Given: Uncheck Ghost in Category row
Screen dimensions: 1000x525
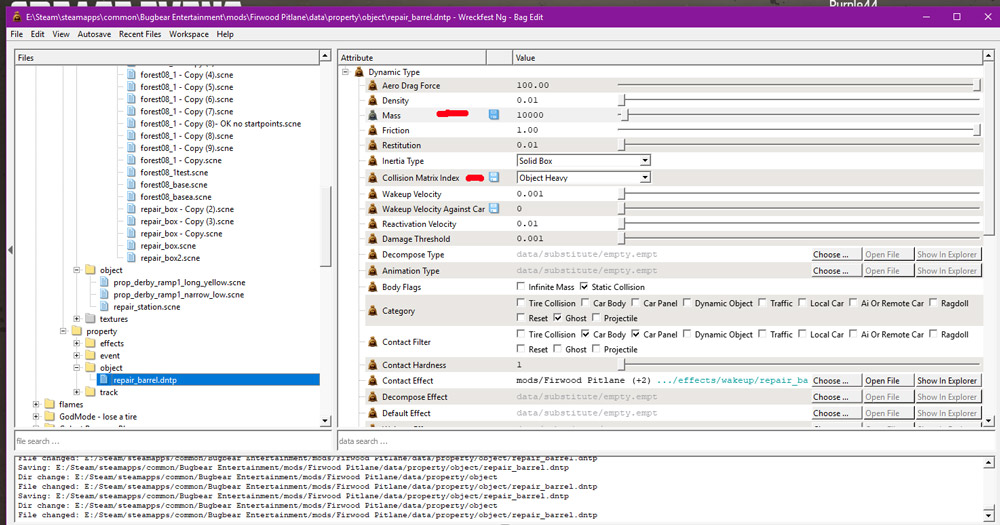Looking at the screenshot, I should (558, 318).
